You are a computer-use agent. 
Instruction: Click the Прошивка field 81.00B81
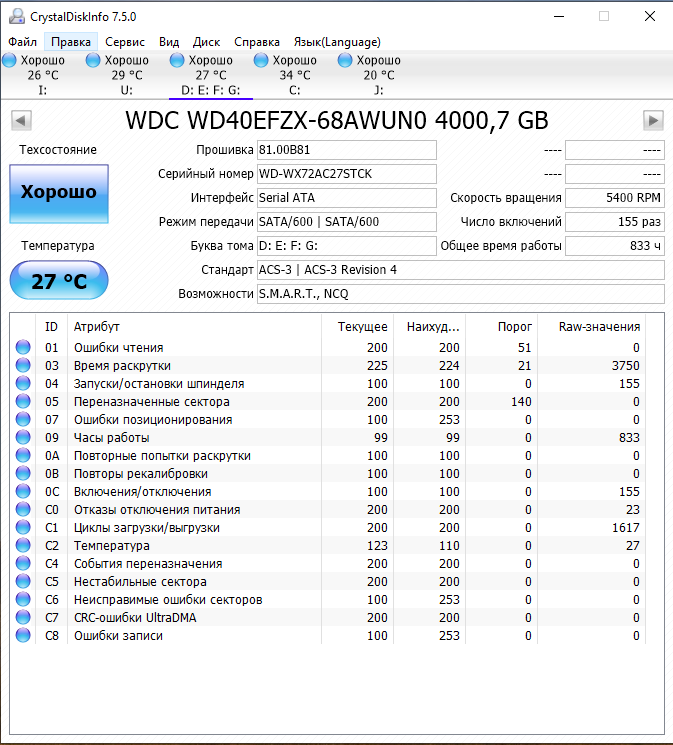(x=346, y=150)
